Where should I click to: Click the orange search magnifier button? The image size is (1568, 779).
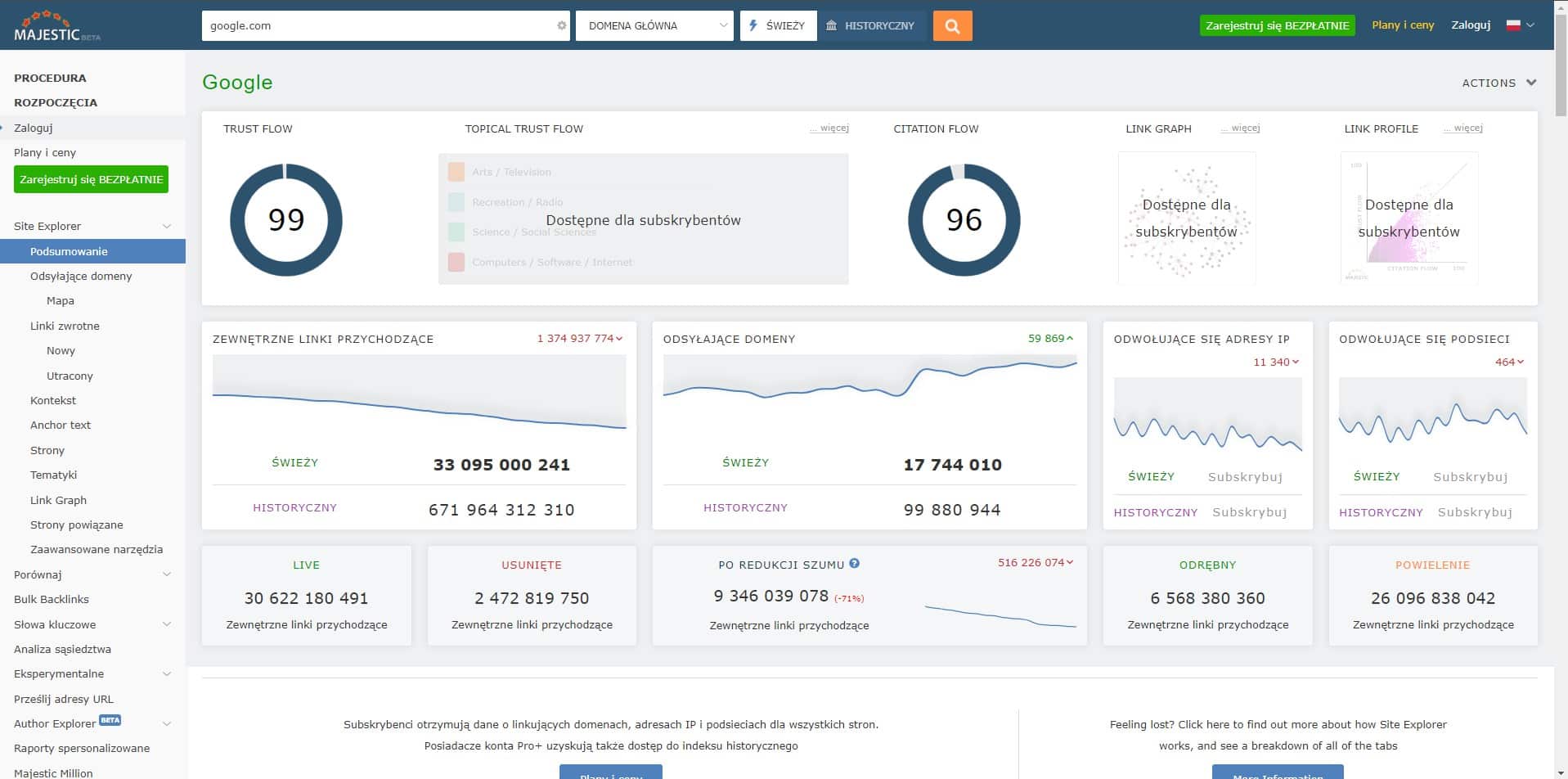click(x=952, y=25)
